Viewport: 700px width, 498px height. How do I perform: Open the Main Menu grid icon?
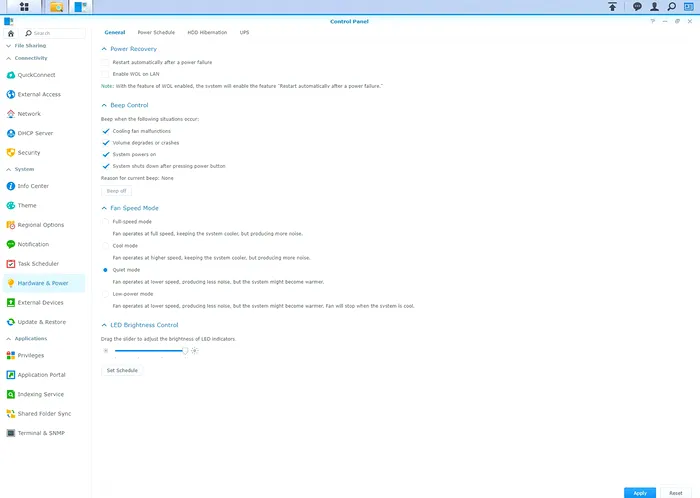click(24, 7)
